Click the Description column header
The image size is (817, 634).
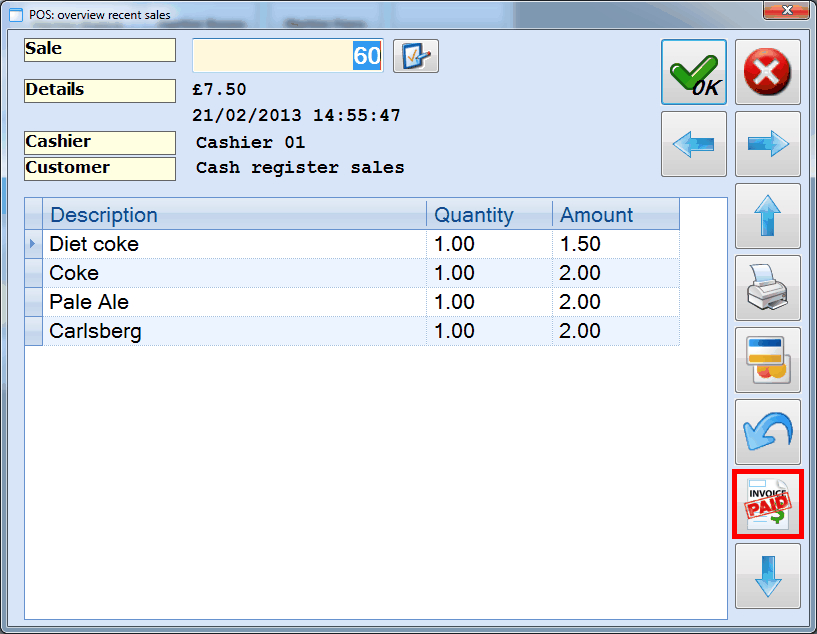tap(235, 215)
